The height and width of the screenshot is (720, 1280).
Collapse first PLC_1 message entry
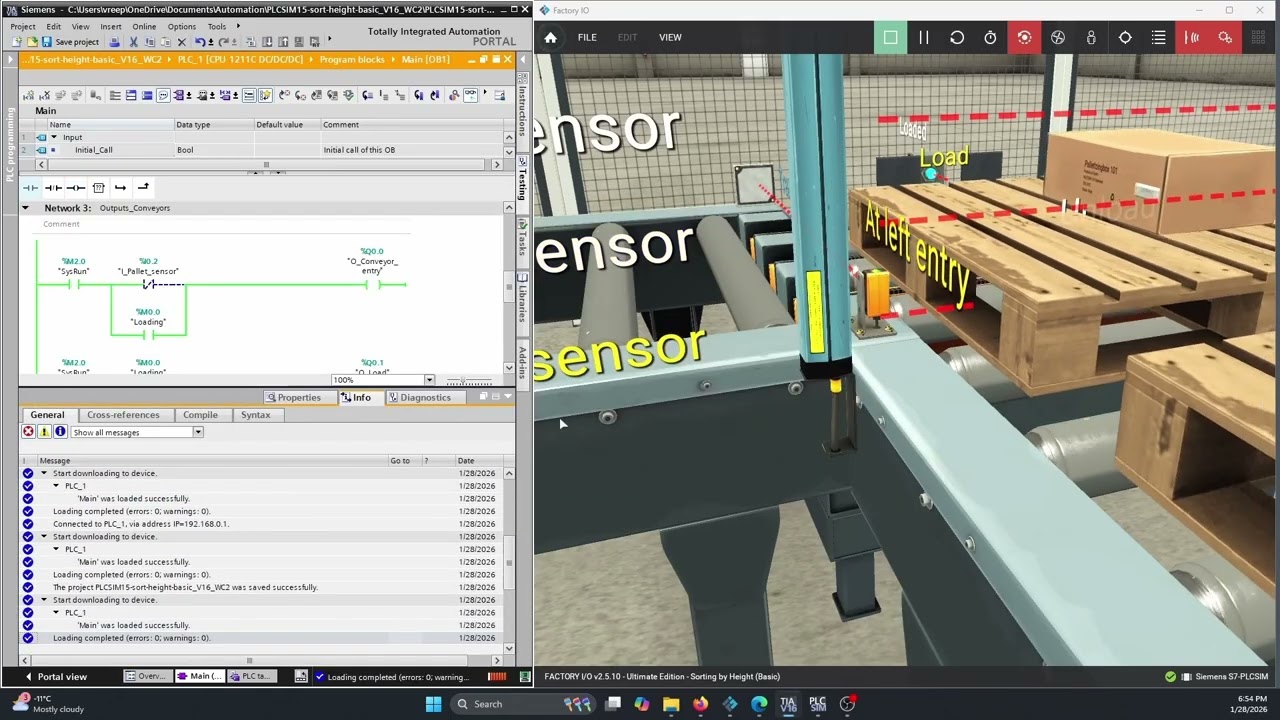[x=56, y=486]
